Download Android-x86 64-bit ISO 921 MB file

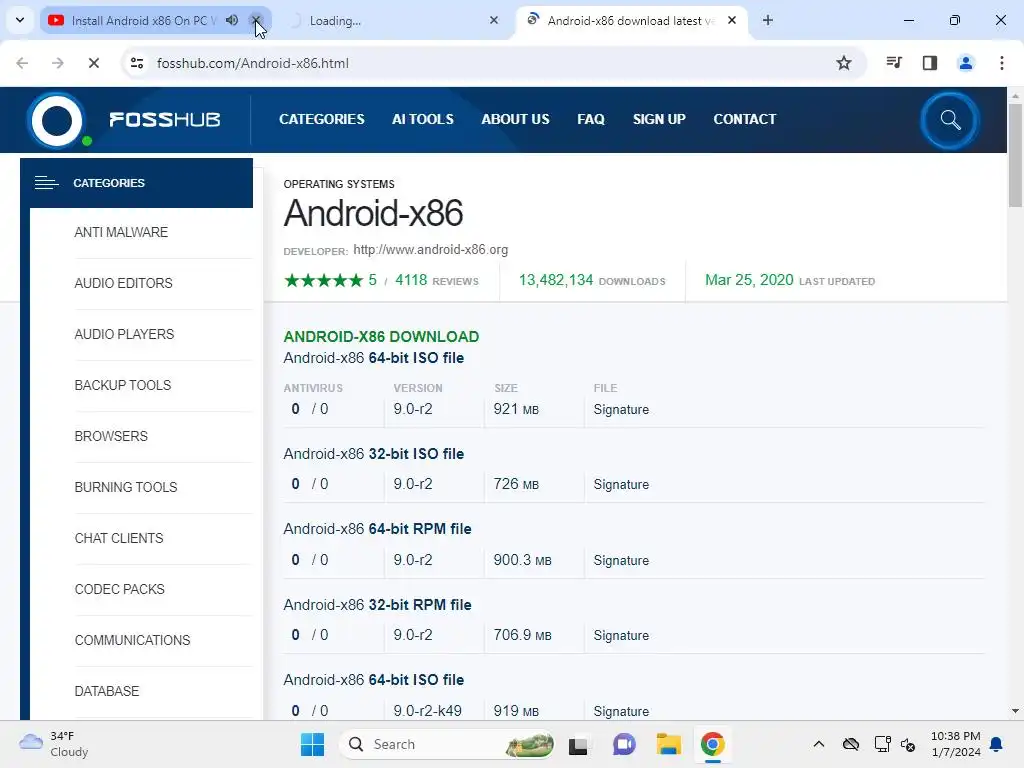tap(374, 358)
